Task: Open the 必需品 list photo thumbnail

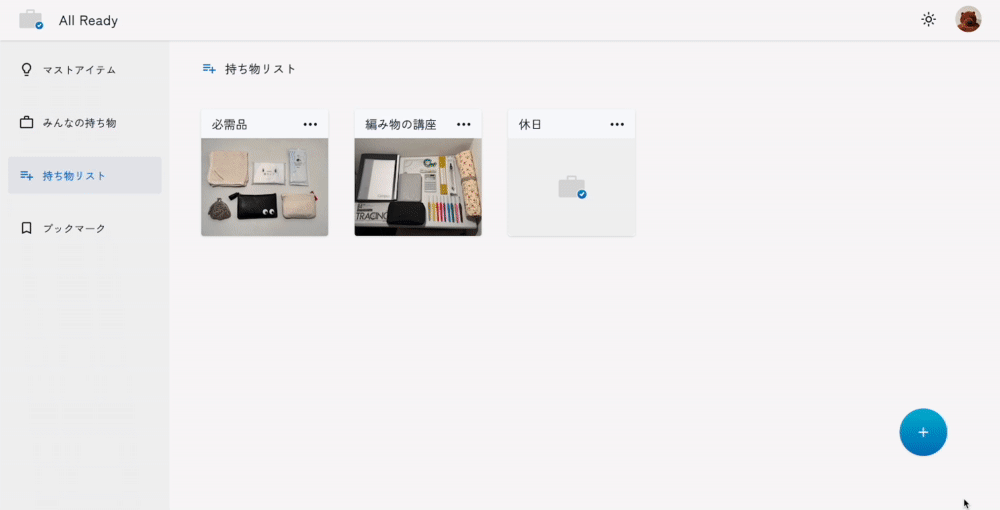Action: click(x=265, y=187)
